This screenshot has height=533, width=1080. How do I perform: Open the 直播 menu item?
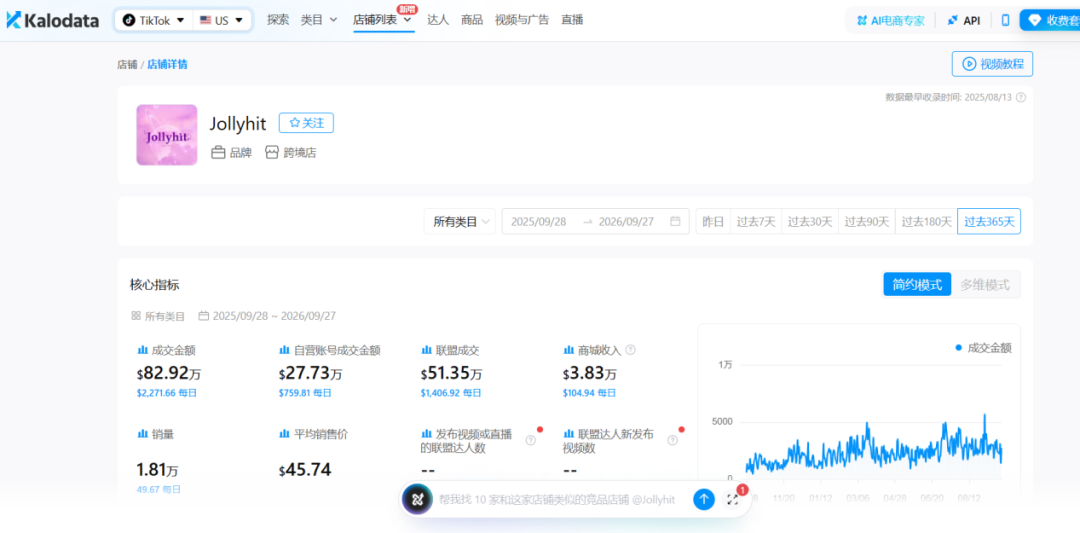(x=572, y=20)
